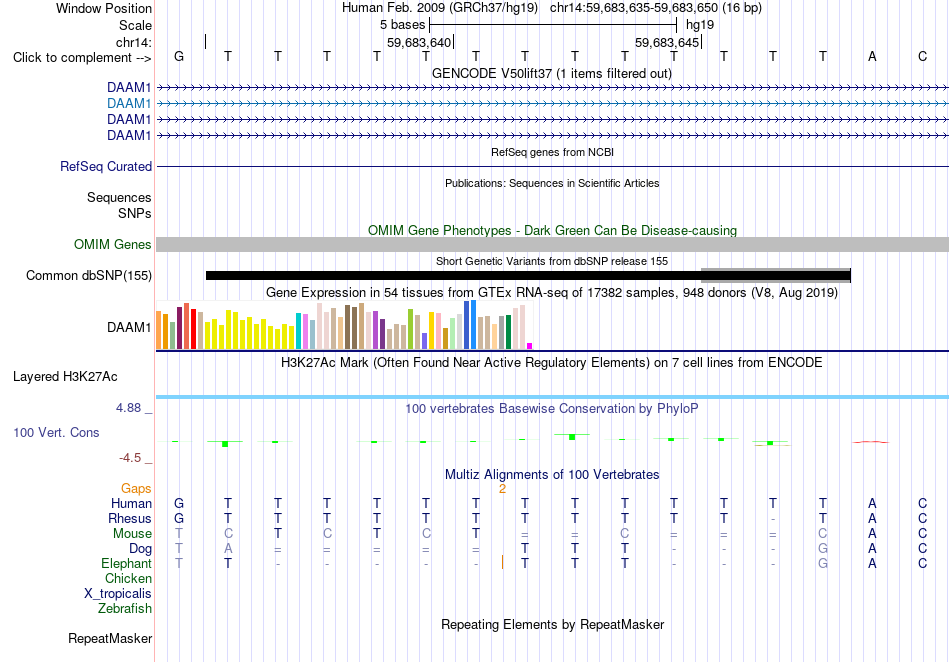Open 'OMIM Gene Phenotypes' track title
The height and width of the screenshot is (662, 950).
(552, 230)
